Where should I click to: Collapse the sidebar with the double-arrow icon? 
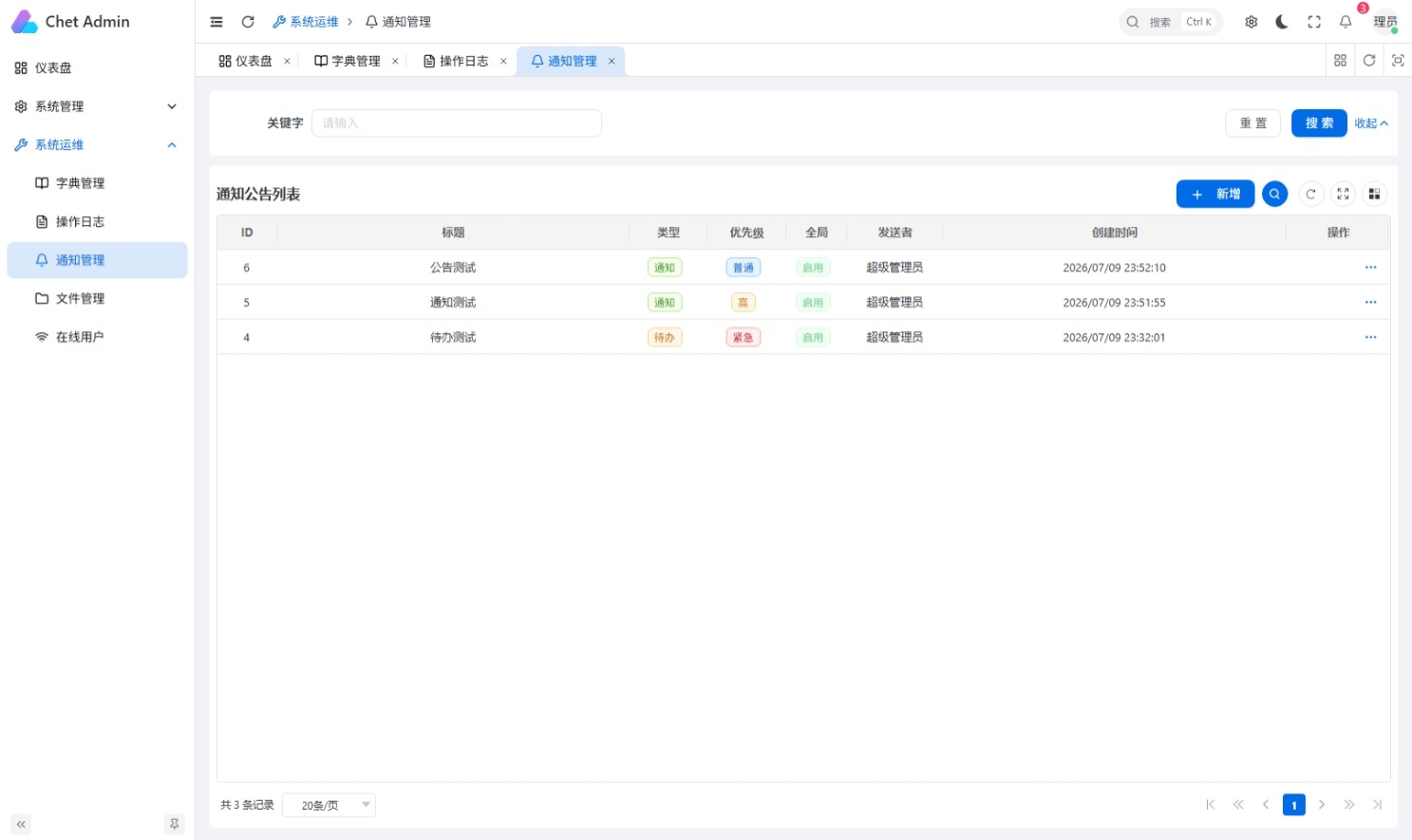pos(21,824)
